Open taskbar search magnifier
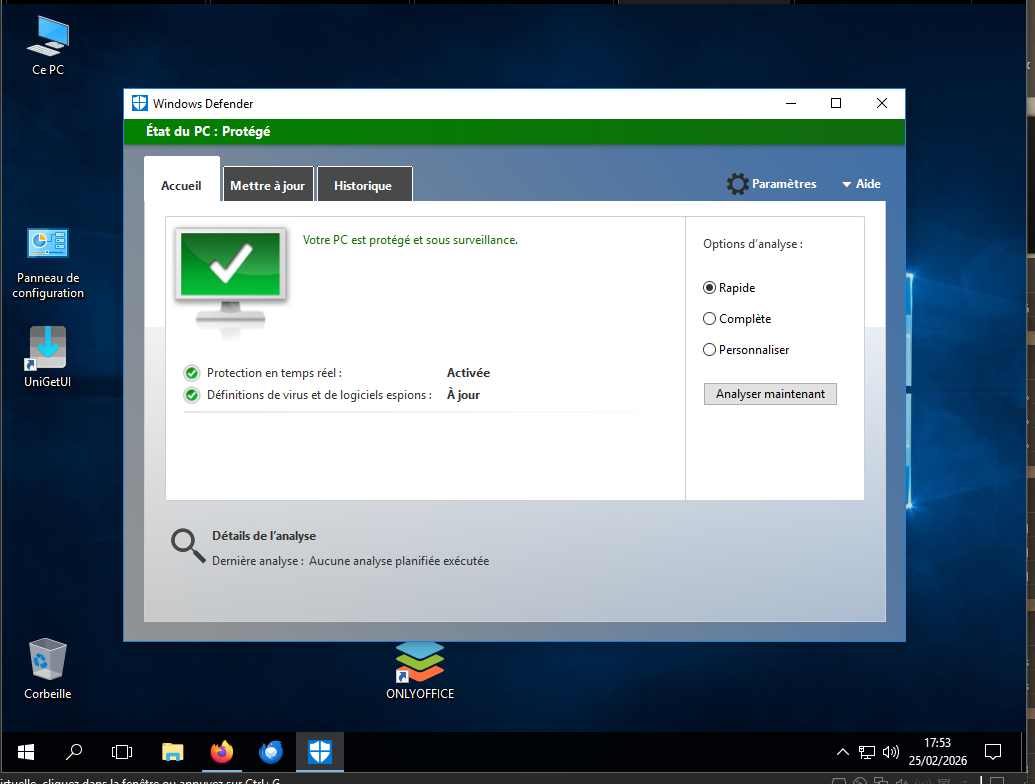The height and width of the screenshot is (784, 1035). pos(74,752)
